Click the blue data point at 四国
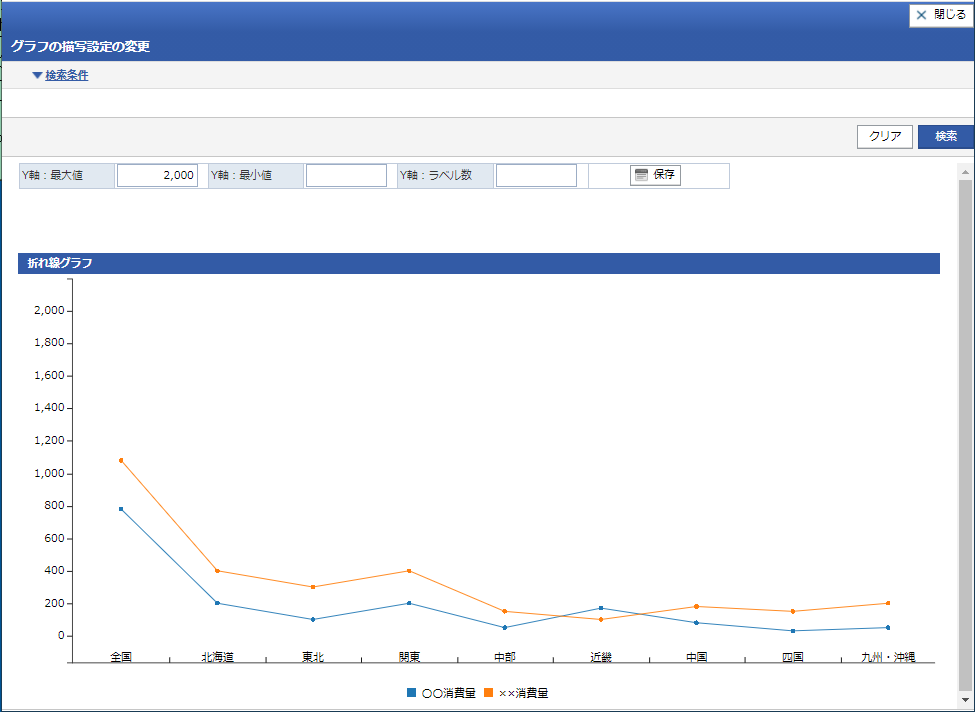 (793, 631)
